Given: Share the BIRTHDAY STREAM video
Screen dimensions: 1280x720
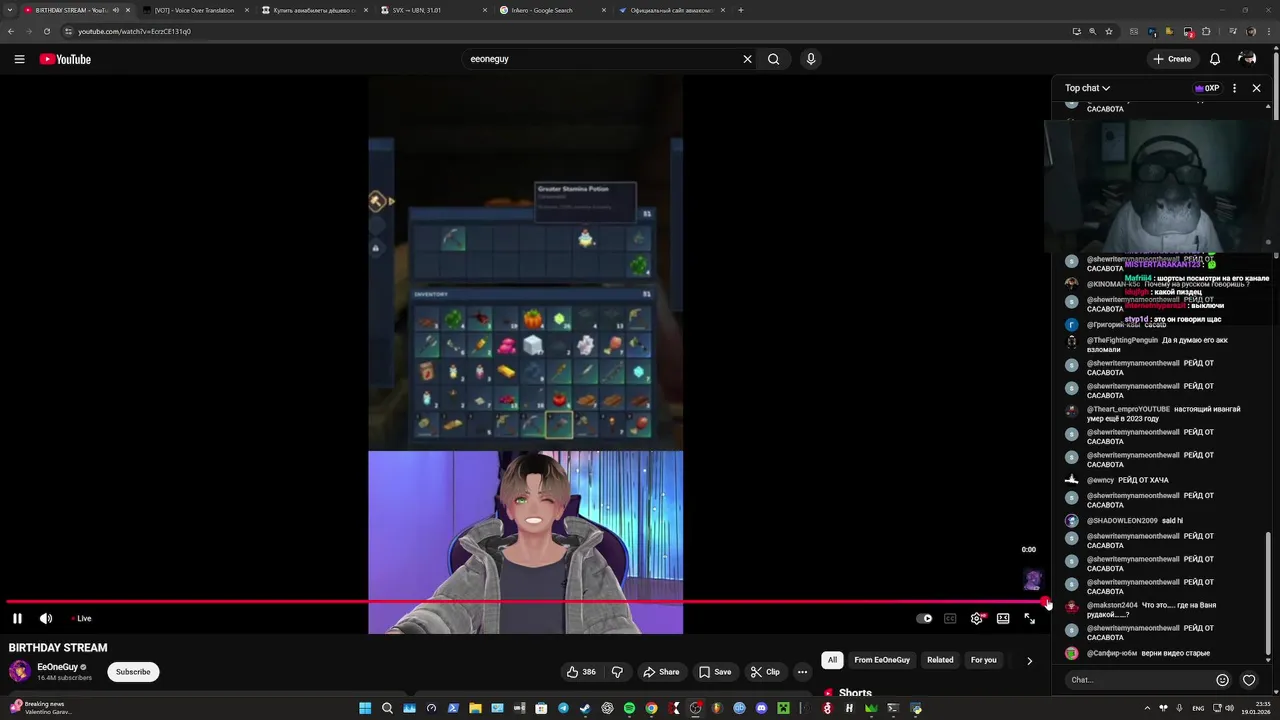Looking at the screenshot, I should (x=661, y=672).
